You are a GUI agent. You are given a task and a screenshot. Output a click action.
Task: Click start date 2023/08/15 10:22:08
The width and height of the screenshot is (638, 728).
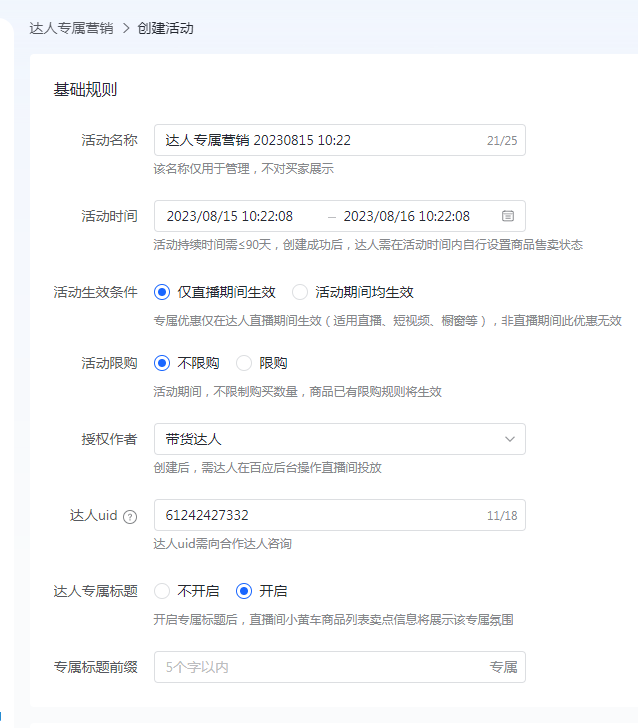pyautogui.click(x=230, y=216)
